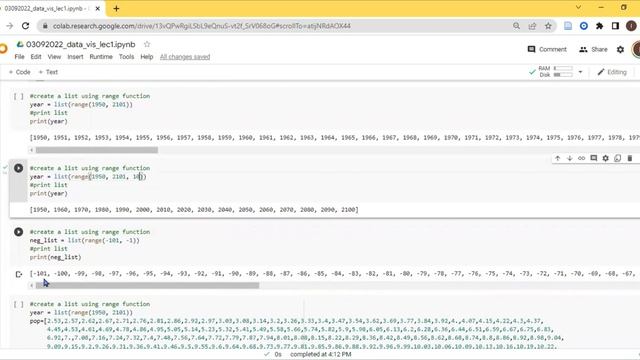Image resolution: width=640 pixels, height=360 pixels.
Task: Click the year list output horizontal scrollbar
Action: 97,150
